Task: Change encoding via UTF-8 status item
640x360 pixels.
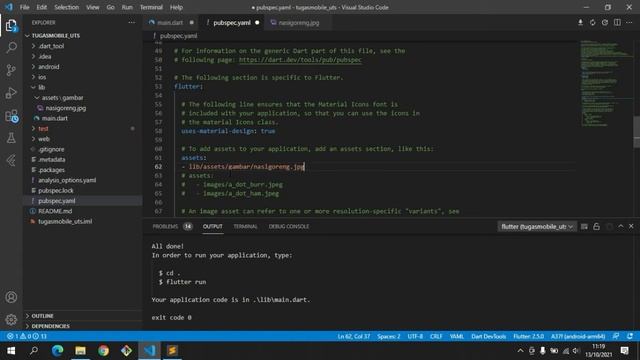Action: [x=415, y=336]
